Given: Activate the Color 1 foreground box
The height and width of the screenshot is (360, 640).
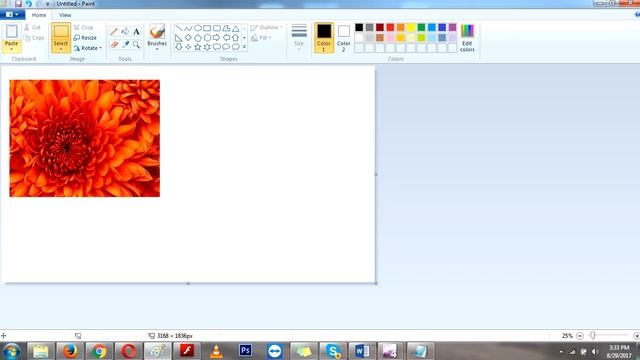Looking at the screenshot, I should (x=324, y=38).
